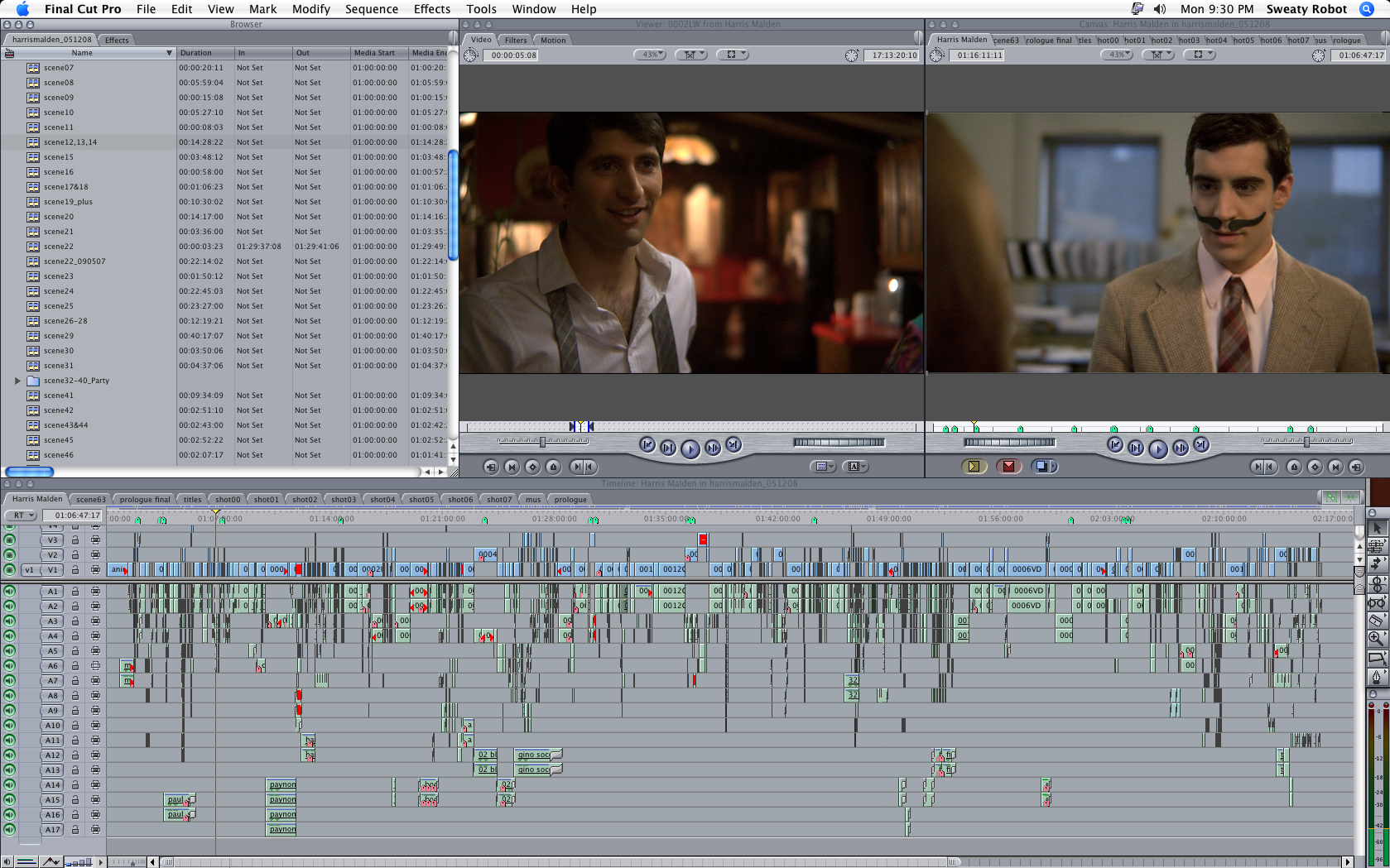
Task: Toggle Linked Selection button in Timeline
Action: pyautogui.click(x=1331, y=497)
